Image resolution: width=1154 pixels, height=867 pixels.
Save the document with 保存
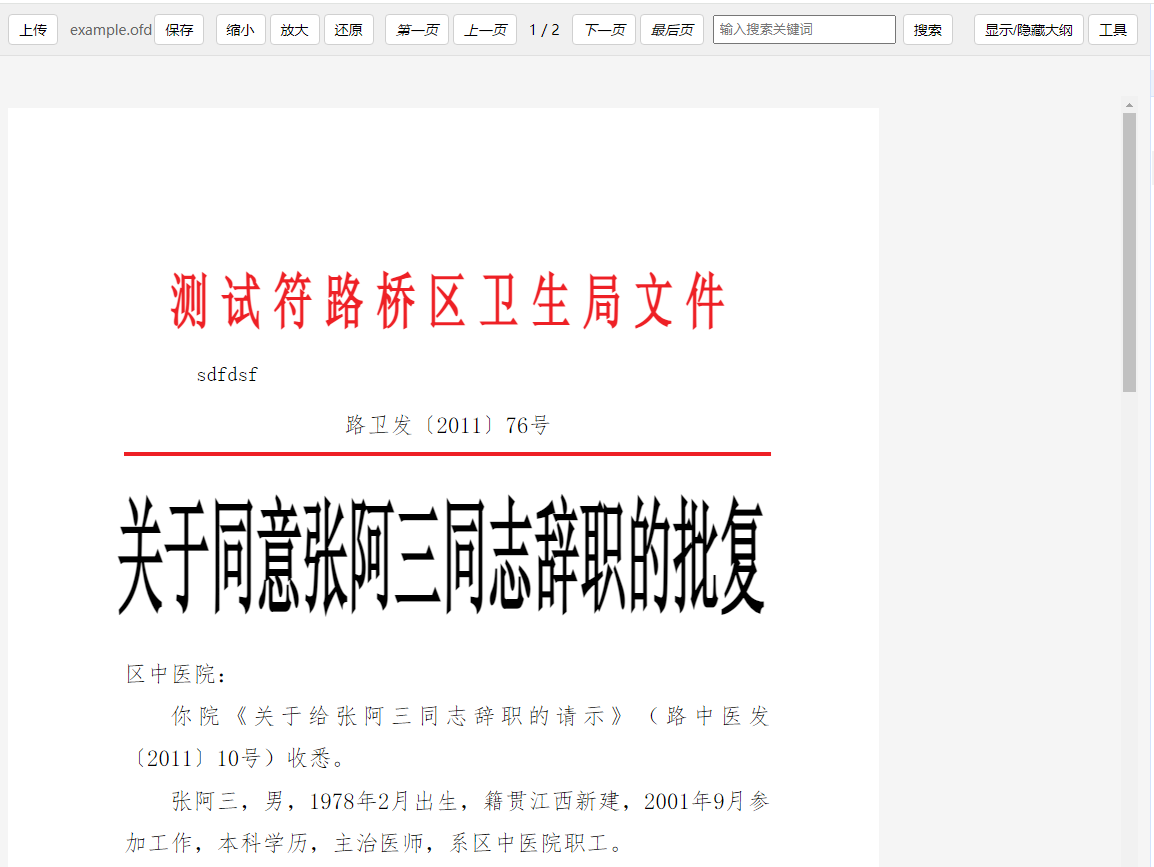point(179,30)
